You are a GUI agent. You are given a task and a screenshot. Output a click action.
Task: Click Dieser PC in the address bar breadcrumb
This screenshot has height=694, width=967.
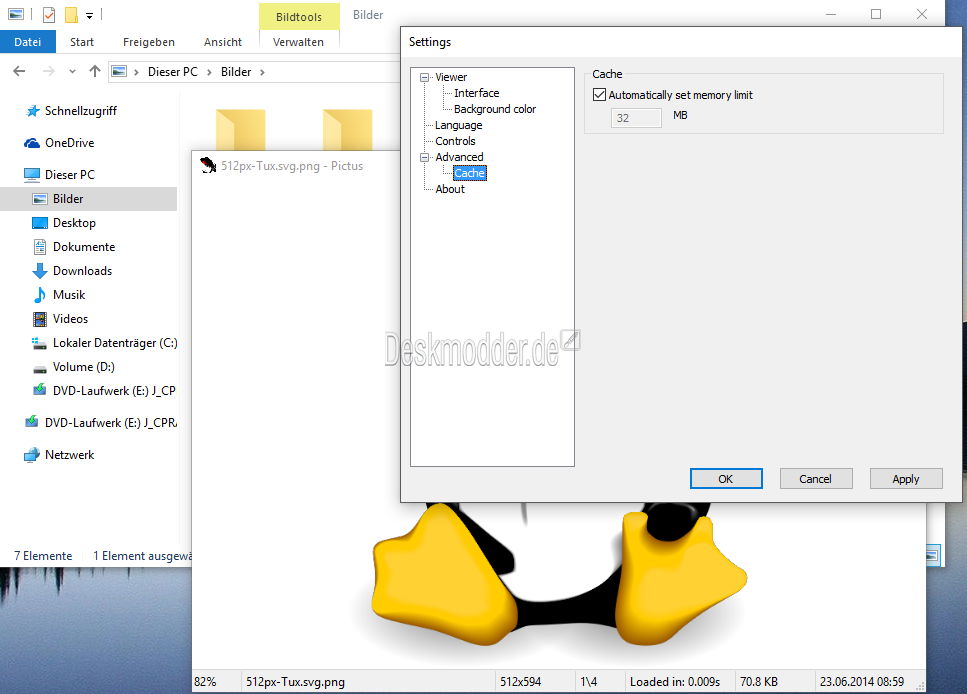point(173,72)
